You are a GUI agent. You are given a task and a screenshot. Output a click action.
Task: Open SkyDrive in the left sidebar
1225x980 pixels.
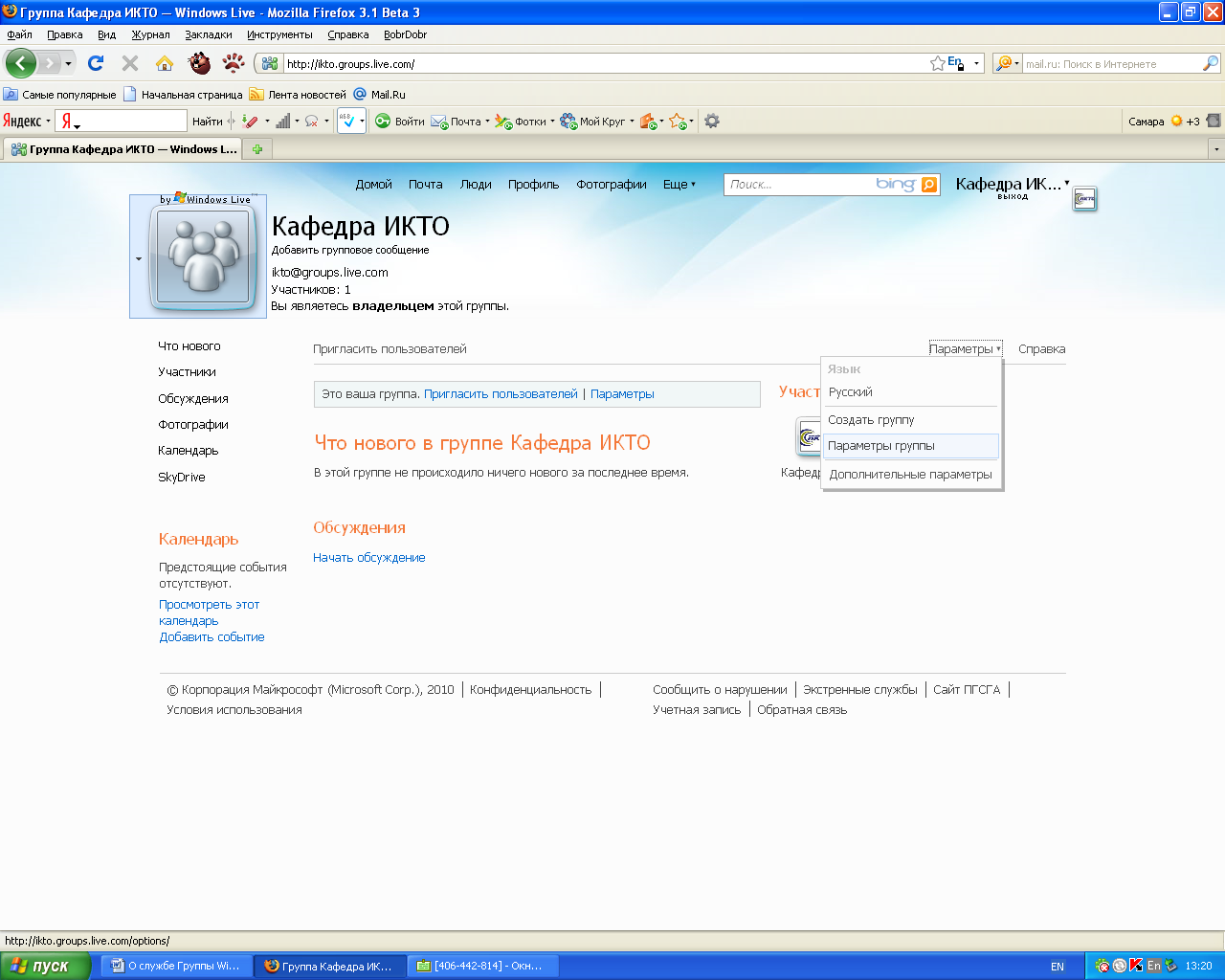point(182,478)
